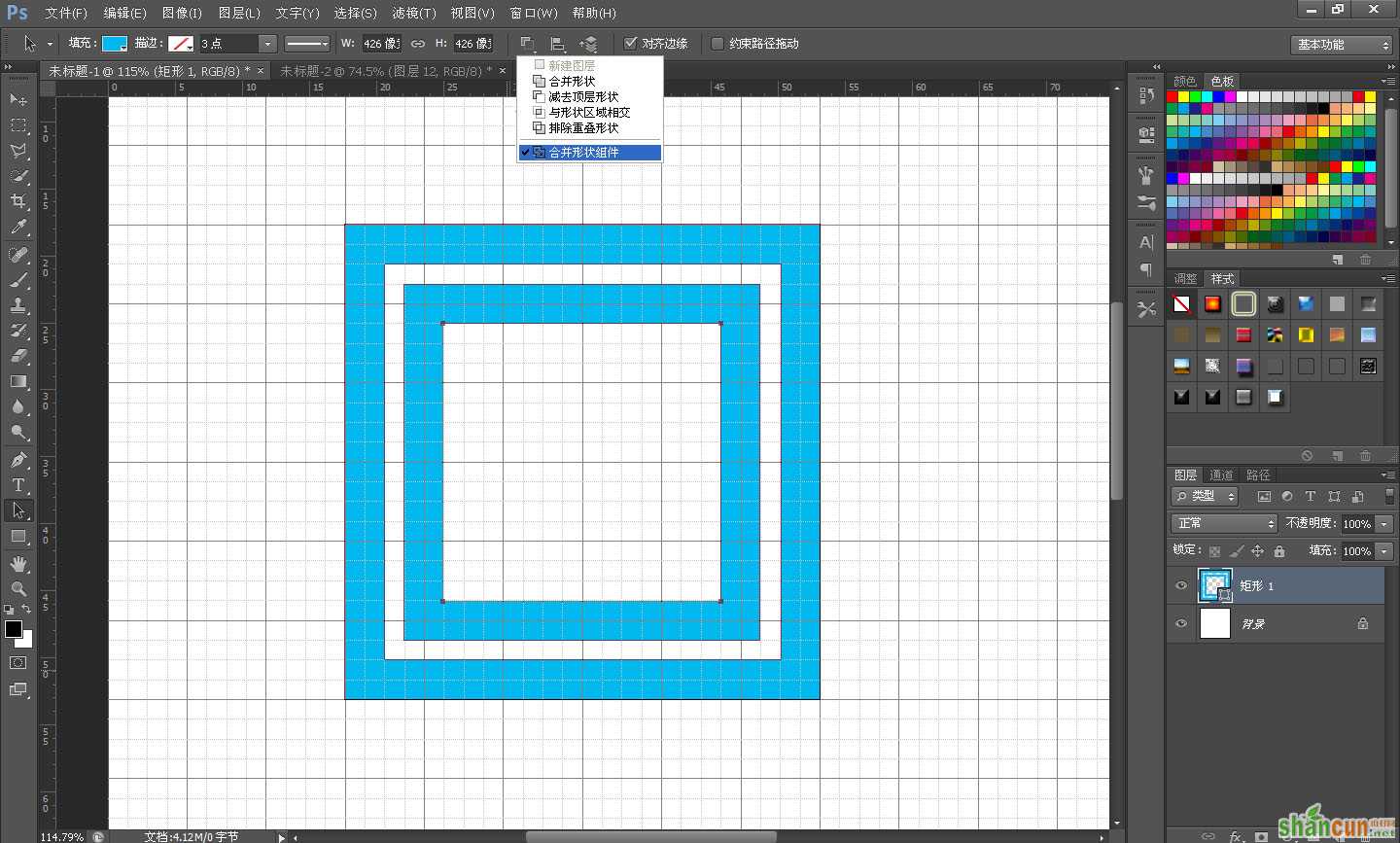
Task: Select the Brush tool
Action: [18, 280]
